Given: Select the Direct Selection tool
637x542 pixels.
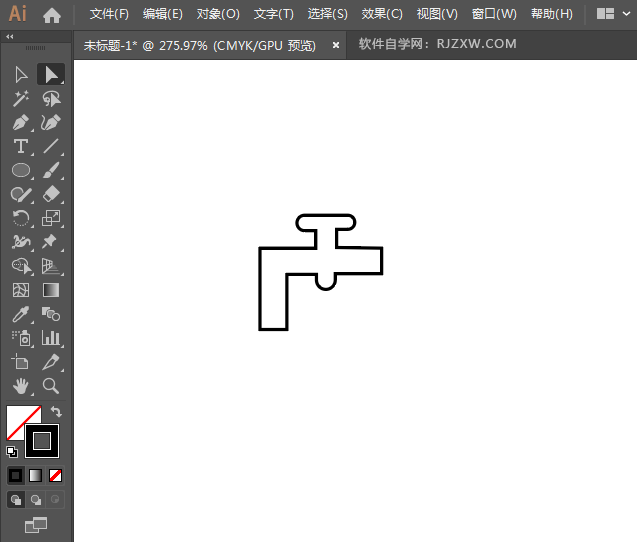Looking at the screenshot, I should click(x=51, y=74).
